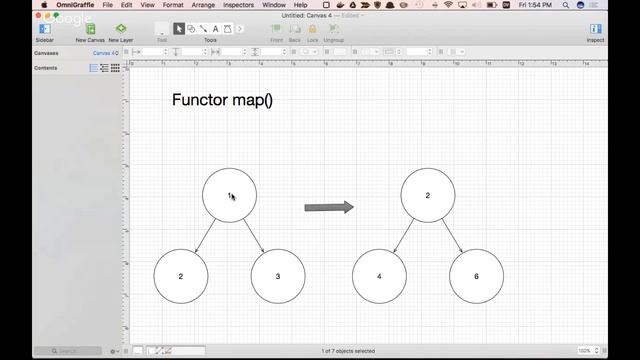Viewport: 640px width, 360px height.
Task: Click the Y position input field
Action: pos(192,52)
